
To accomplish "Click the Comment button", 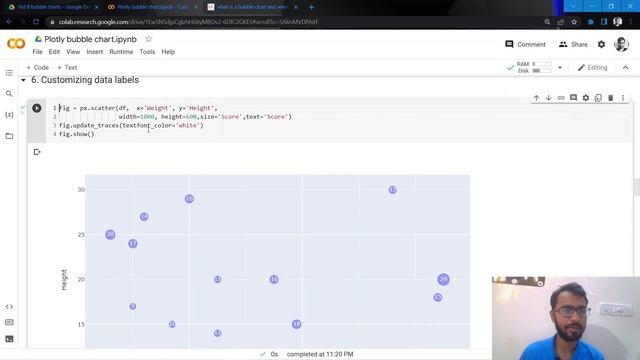I will [525, 44].
